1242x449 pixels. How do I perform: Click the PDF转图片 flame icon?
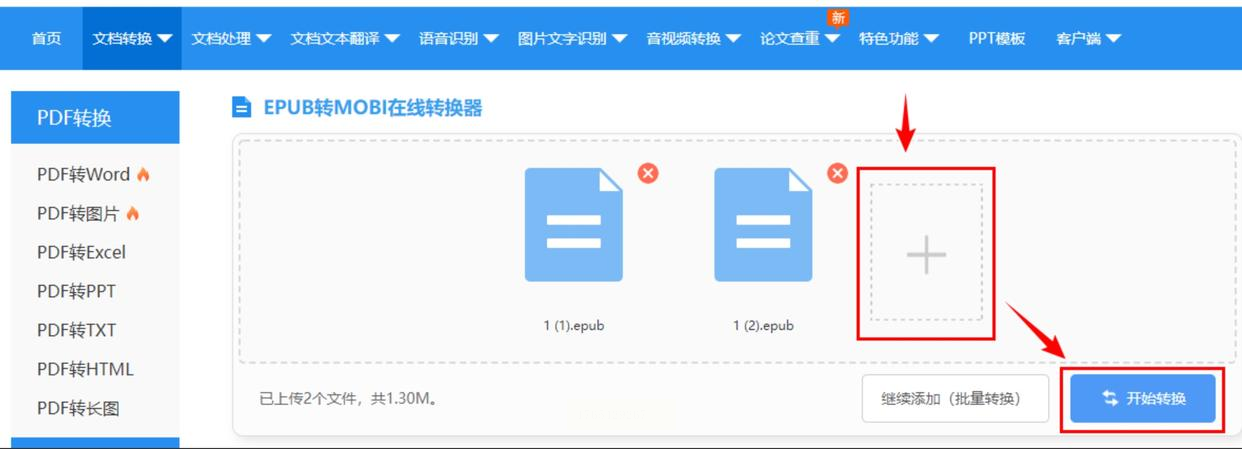point(132,213)
